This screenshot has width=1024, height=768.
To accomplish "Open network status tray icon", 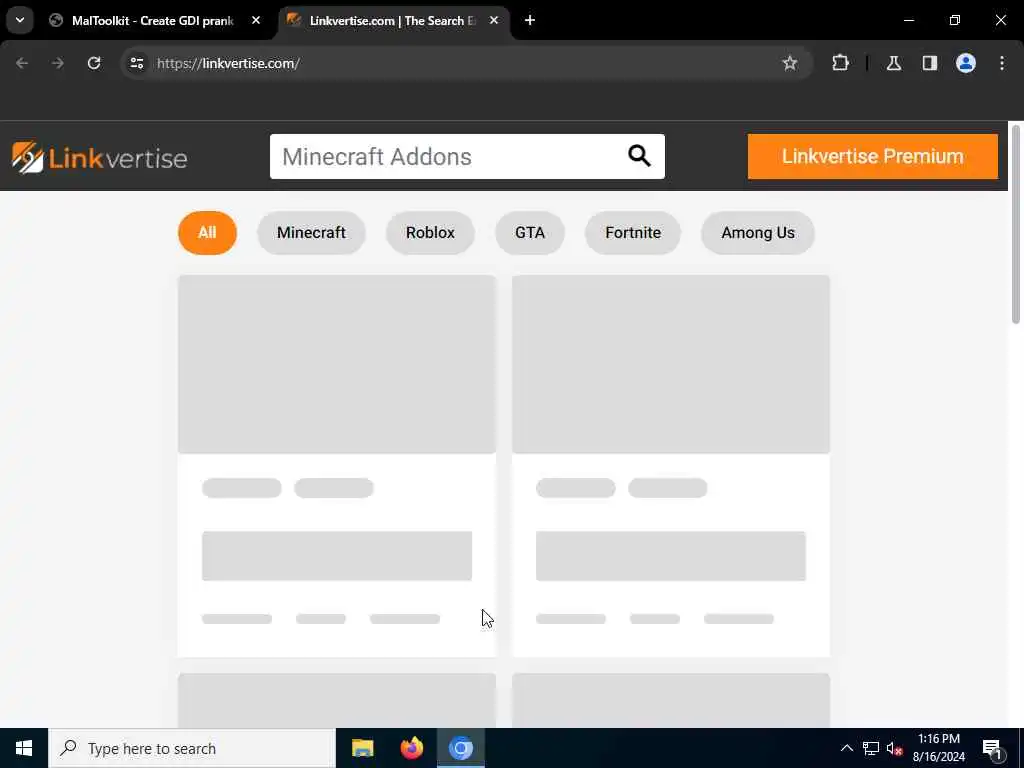I will pyautogui.click(x=871, y=748).
